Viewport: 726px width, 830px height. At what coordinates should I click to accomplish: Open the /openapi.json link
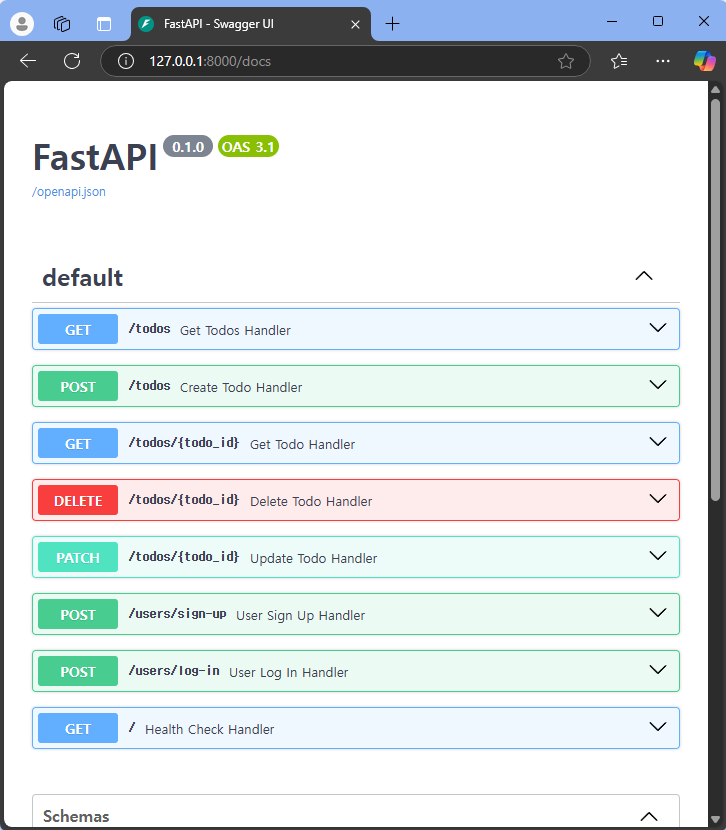click(x=69, y=192)
